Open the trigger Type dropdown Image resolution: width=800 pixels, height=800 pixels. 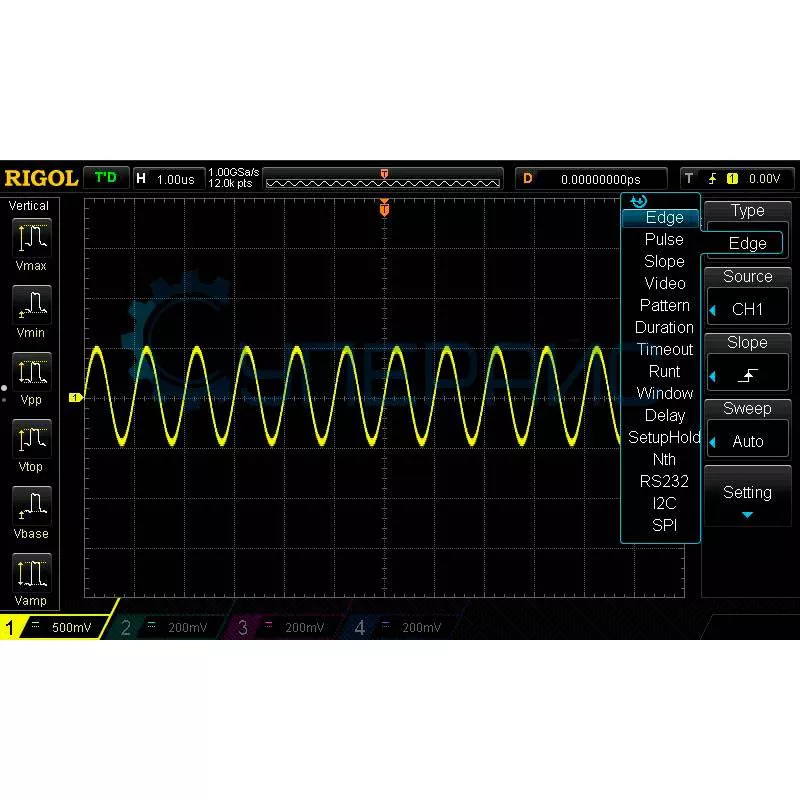point(747,243)
